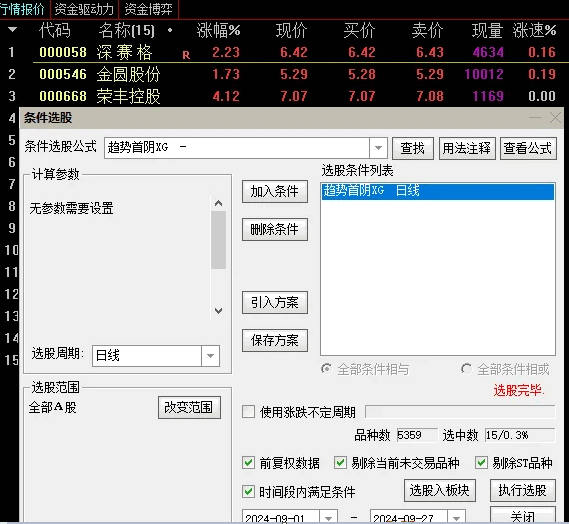Click the end date 2024-09-27 field
The width and height of the screenshot is (569, 524).
point(409,517)
